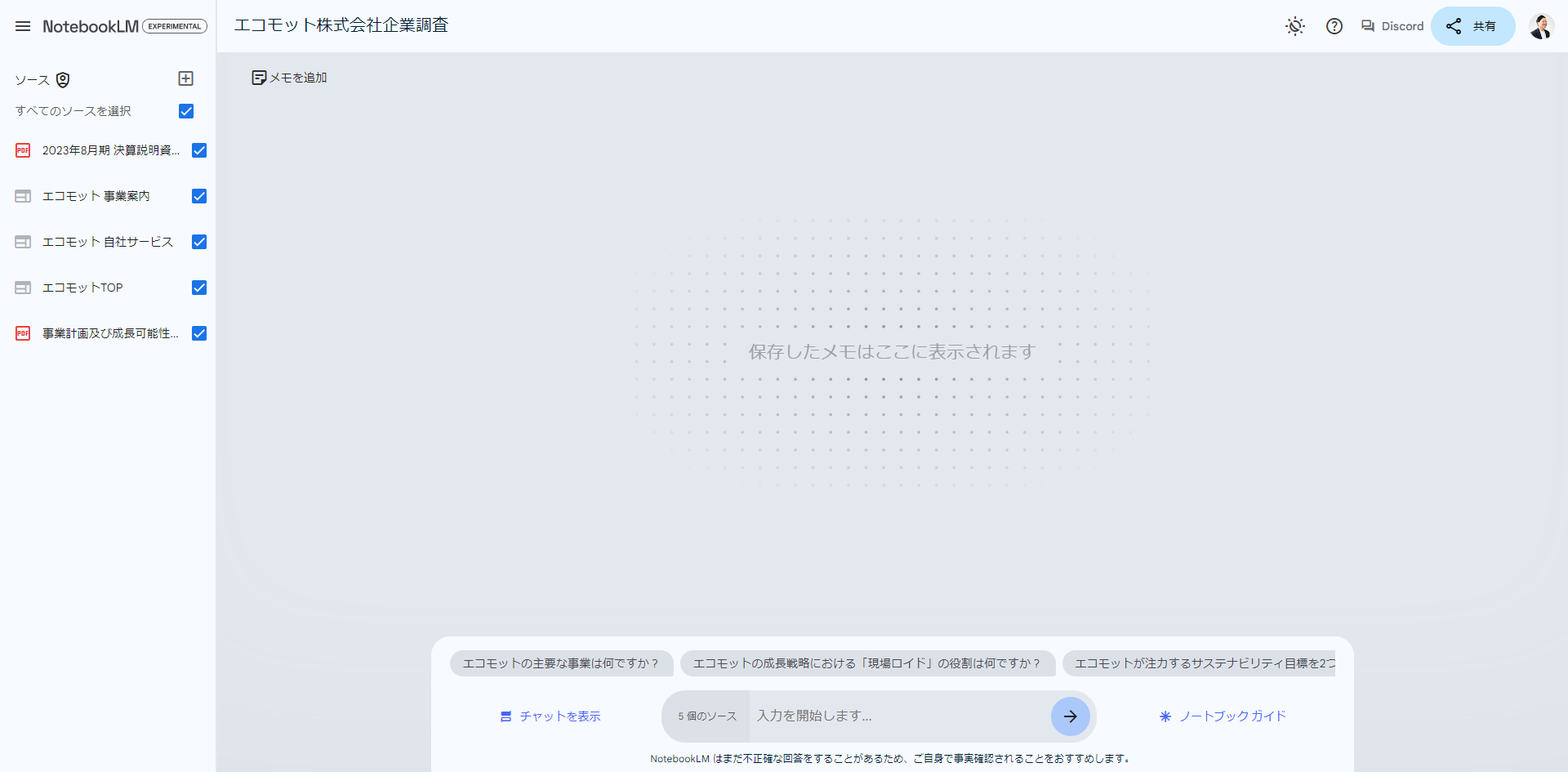
Task: Toggle すべてのソースを選択 checkbox
Action: pyautogui.click(x=186, y=111)
